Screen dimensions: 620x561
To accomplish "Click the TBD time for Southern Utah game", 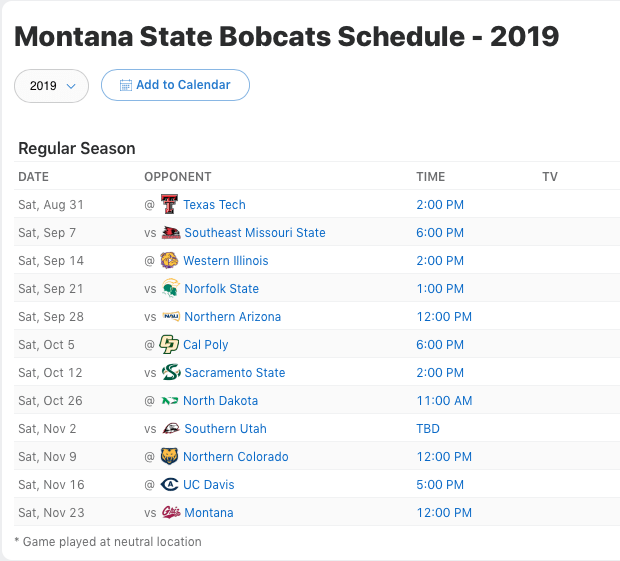I will 428,429.
